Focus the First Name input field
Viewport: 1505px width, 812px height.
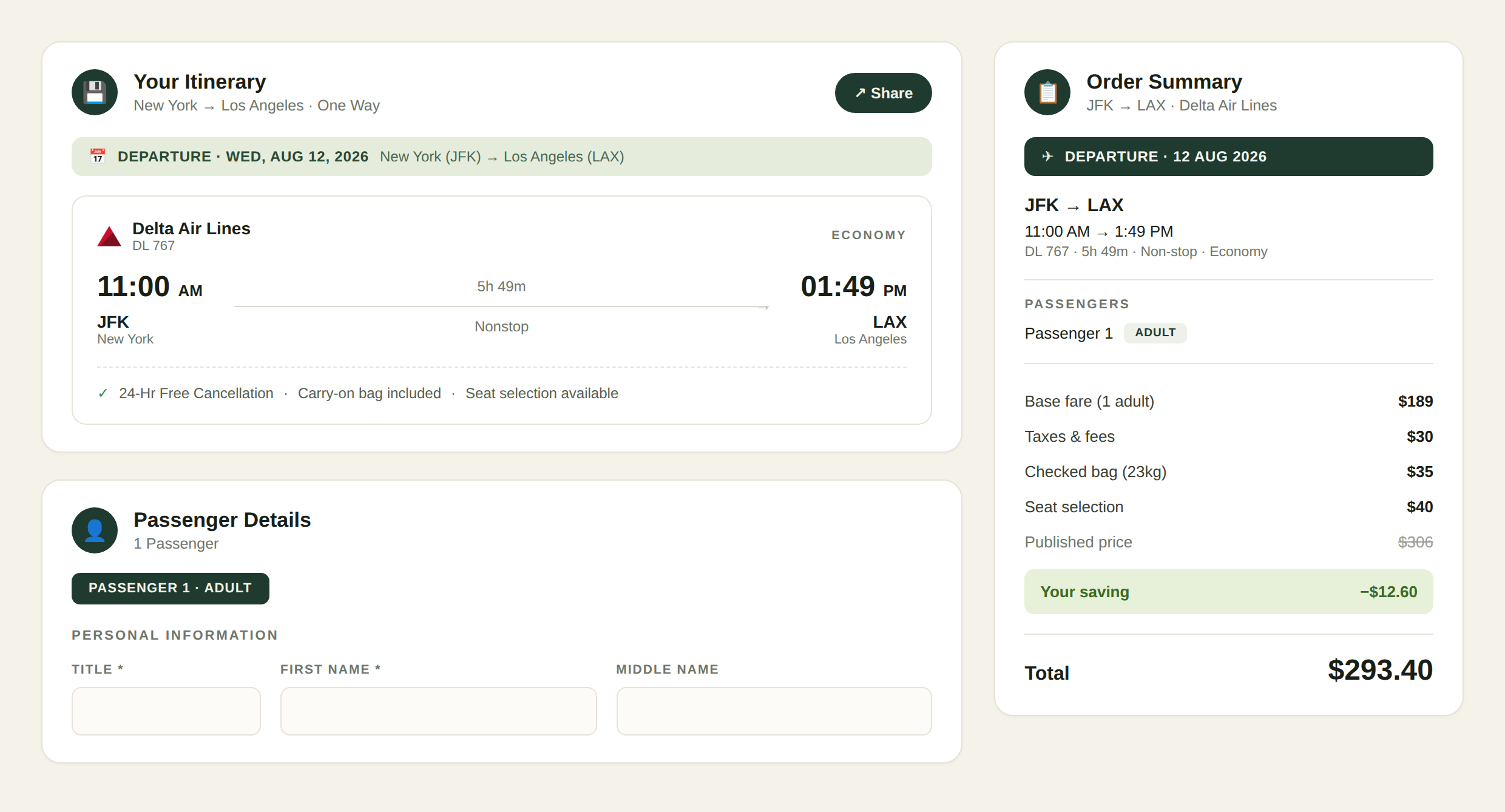[x=438, y=711]
